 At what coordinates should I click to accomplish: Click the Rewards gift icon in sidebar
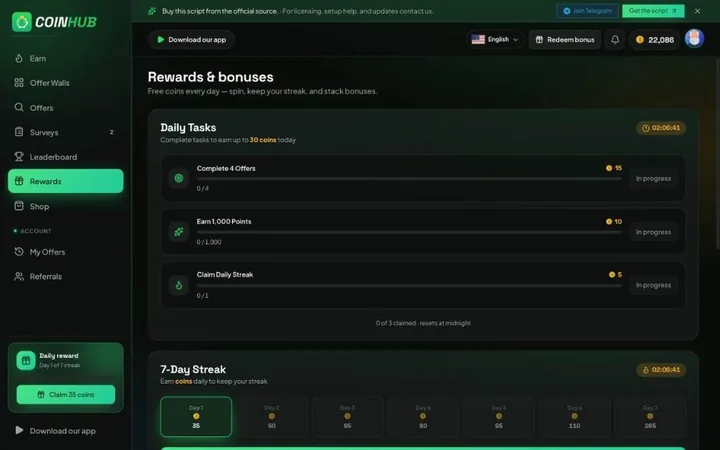(x=19, y=181)
